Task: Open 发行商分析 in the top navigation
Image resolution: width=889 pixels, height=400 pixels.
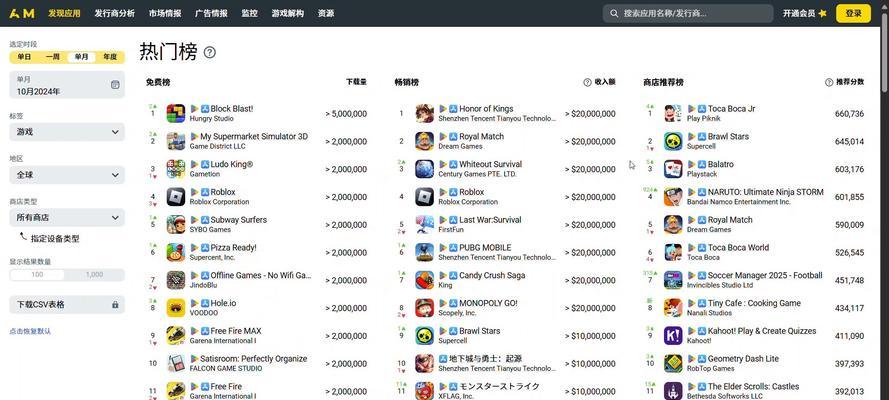Action: pos(115,13)
